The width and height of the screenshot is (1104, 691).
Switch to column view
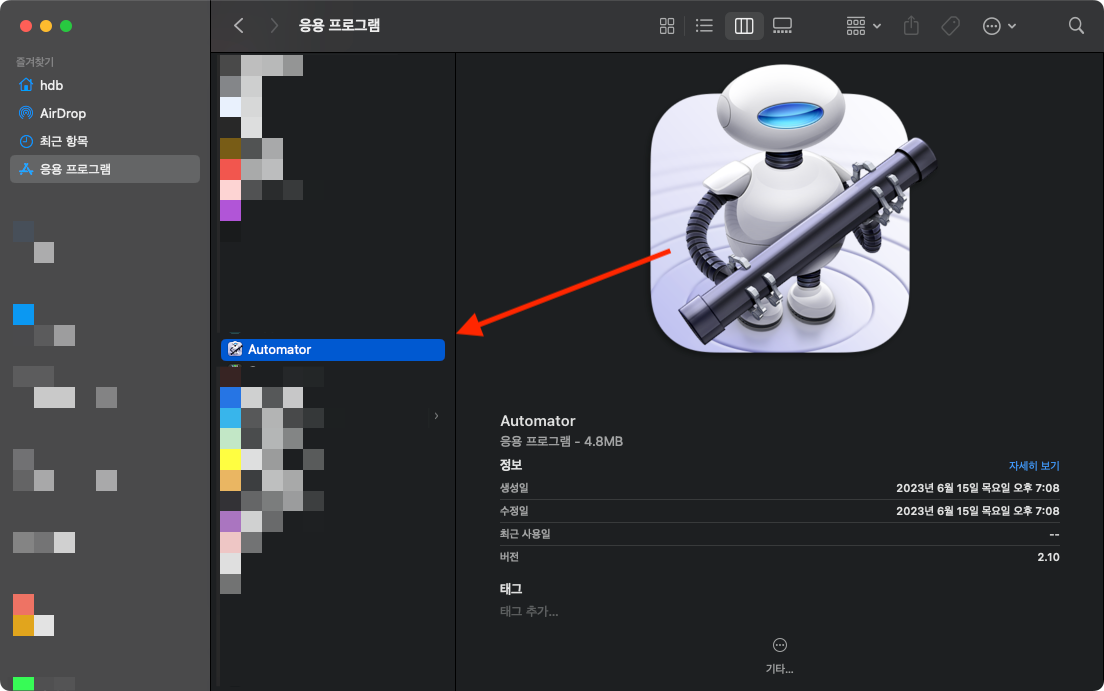(x=744, y=26)
